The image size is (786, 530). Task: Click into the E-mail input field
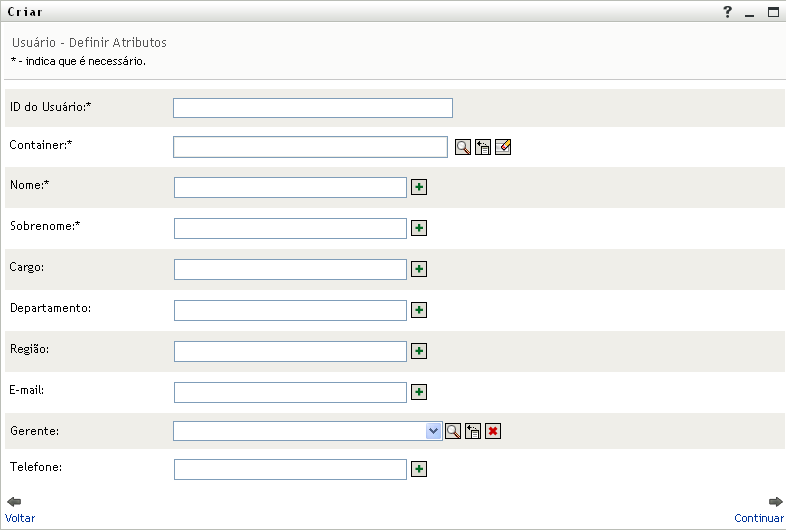click(290, 392)
